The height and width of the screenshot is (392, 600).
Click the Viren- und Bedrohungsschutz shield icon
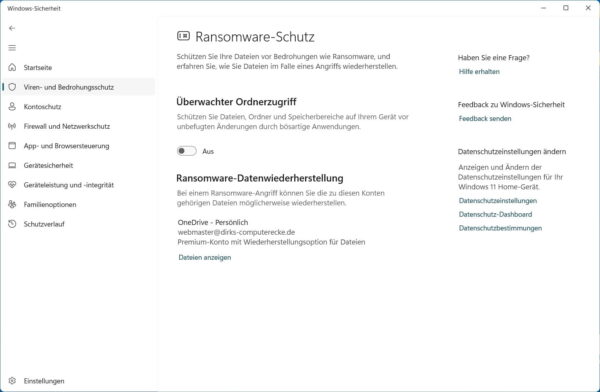[x=12, y=87]
